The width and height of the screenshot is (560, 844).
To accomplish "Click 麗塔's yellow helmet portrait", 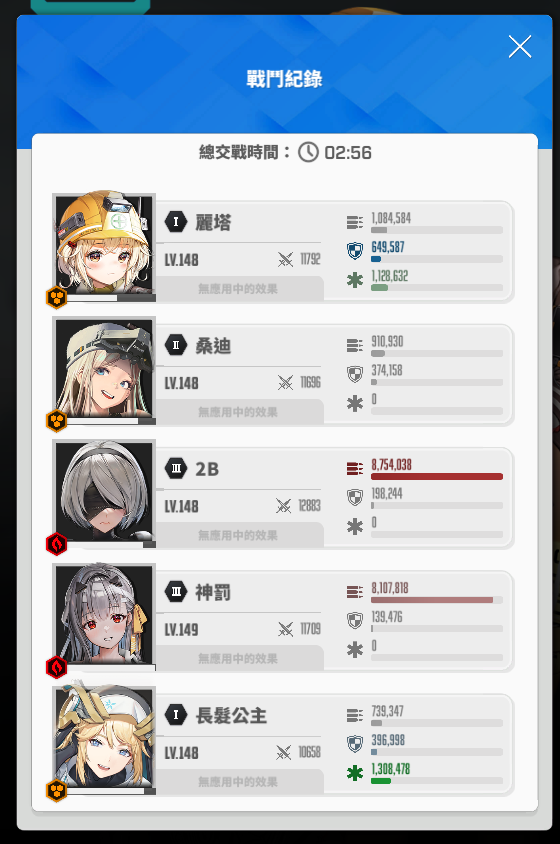I will coord(104,244).
